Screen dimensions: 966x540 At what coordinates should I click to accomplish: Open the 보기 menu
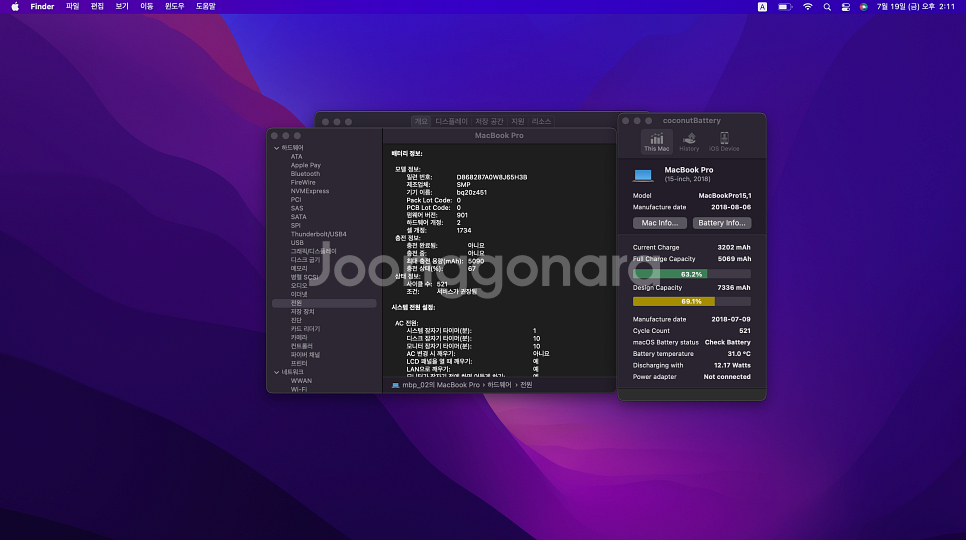(122, 6)
